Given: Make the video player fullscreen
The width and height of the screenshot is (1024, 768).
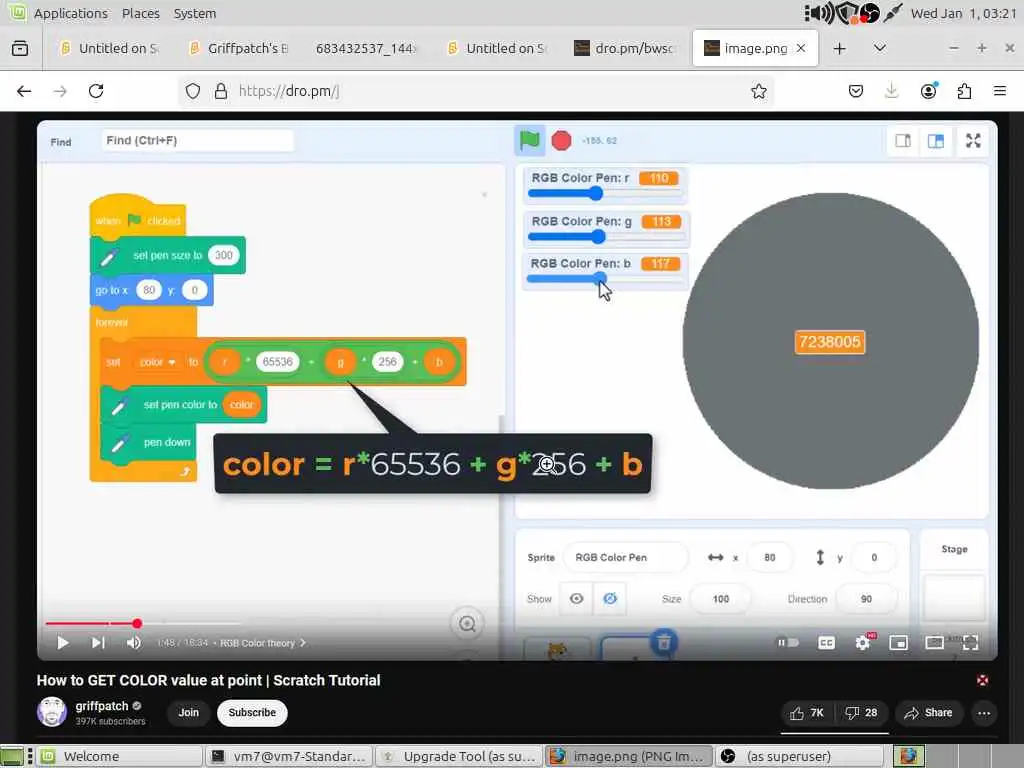Looking at the screenshot, I should tap(970, 643).
